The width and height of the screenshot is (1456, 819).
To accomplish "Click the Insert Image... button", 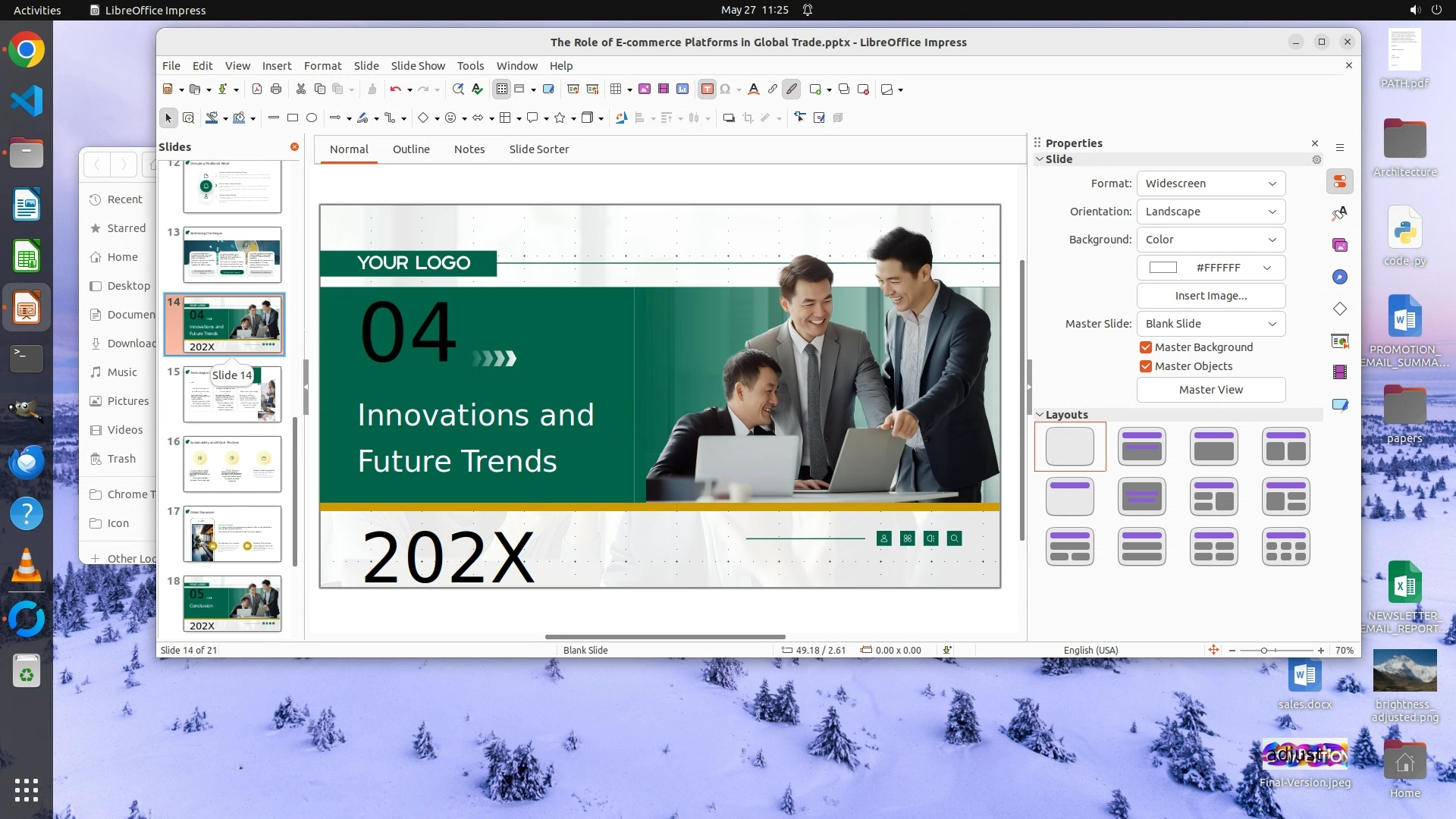I will pyautogui.click(x=1210, y=296).
